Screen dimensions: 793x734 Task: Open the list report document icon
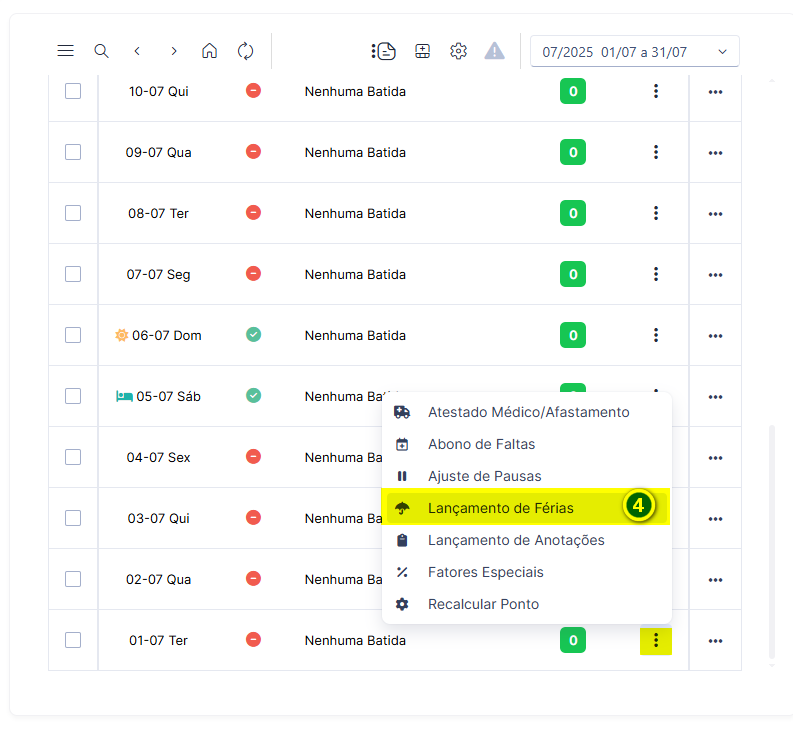coord(383,51)
